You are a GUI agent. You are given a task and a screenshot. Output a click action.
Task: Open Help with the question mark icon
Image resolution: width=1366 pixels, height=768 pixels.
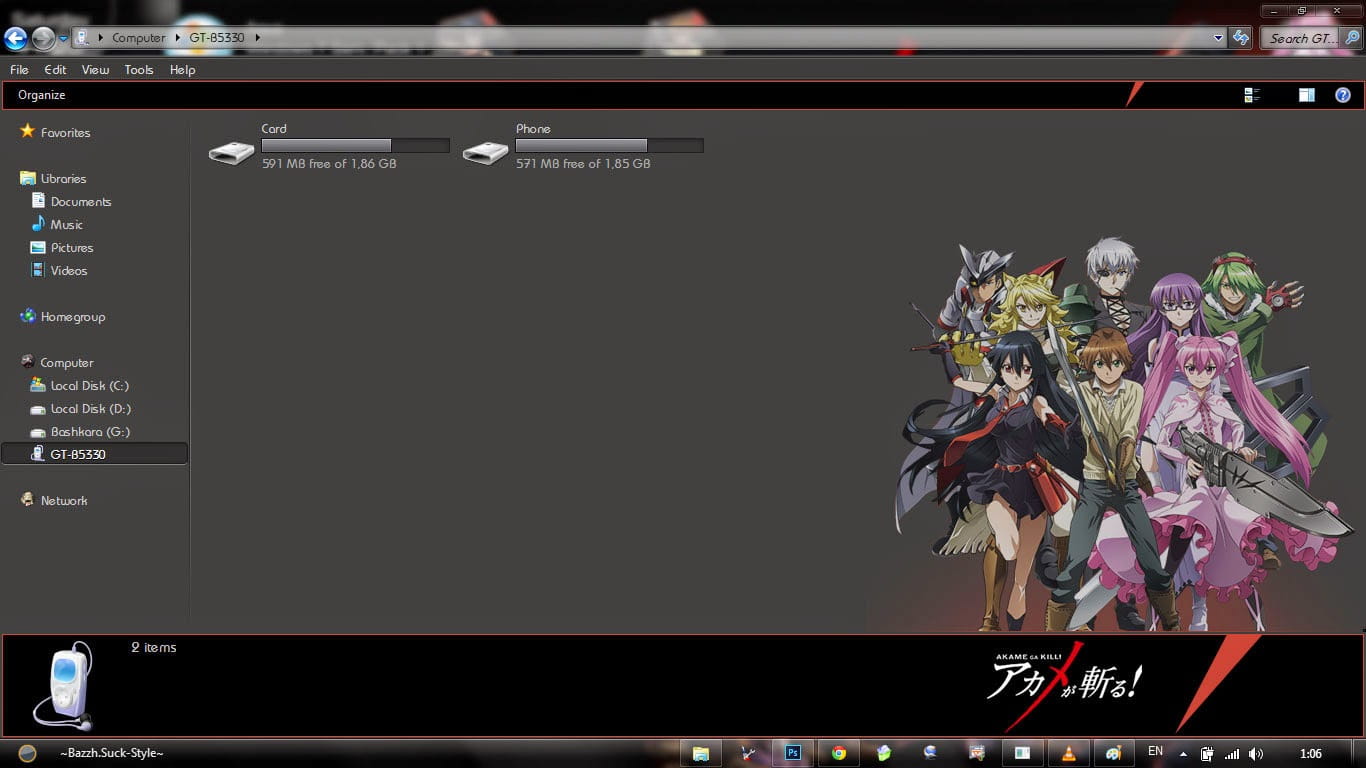(x=1343, y=95)
